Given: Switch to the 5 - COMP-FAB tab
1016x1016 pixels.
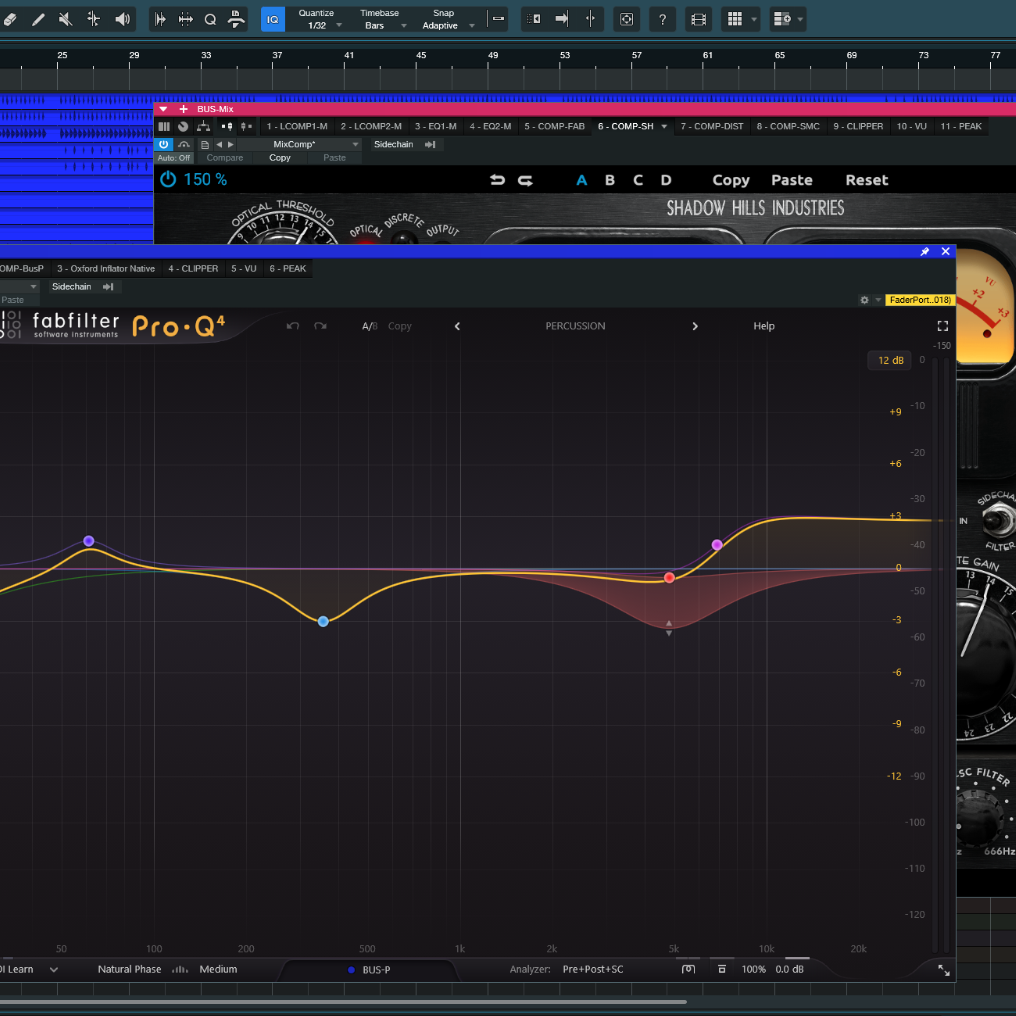Looking at the screenshot, I should (555, 126).
